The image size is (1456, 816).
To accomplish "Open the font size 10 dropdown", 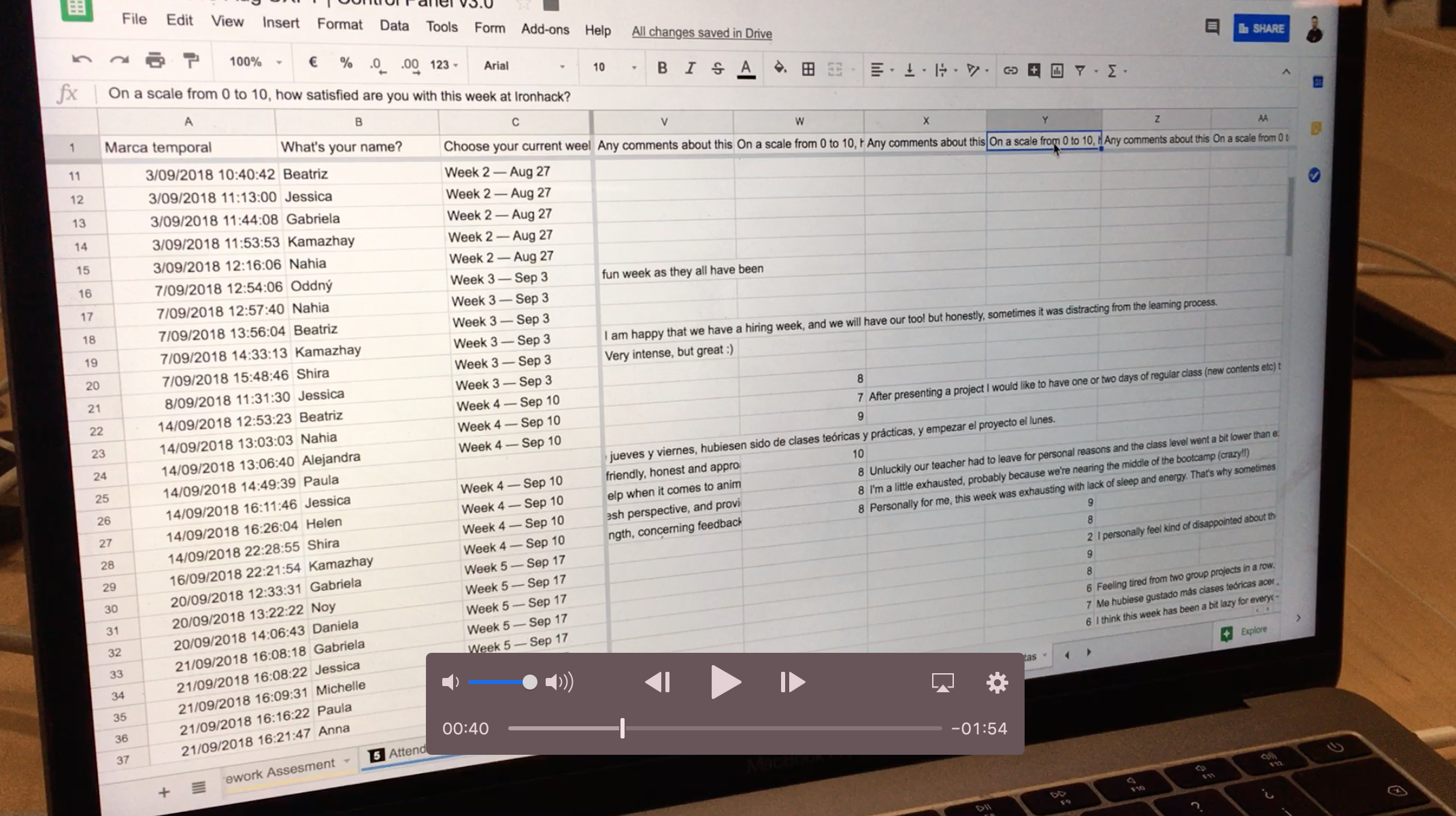I will [614, 67].
